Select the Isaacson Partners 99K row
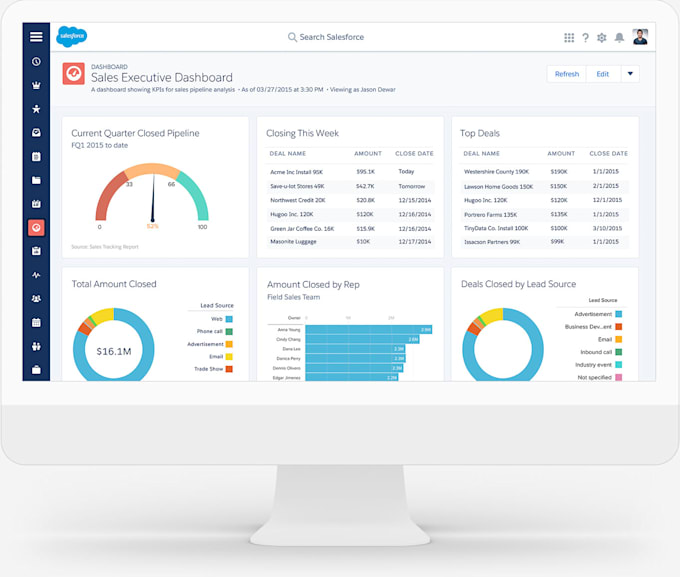This screenshot has width=680, height=577. point(544,242)
